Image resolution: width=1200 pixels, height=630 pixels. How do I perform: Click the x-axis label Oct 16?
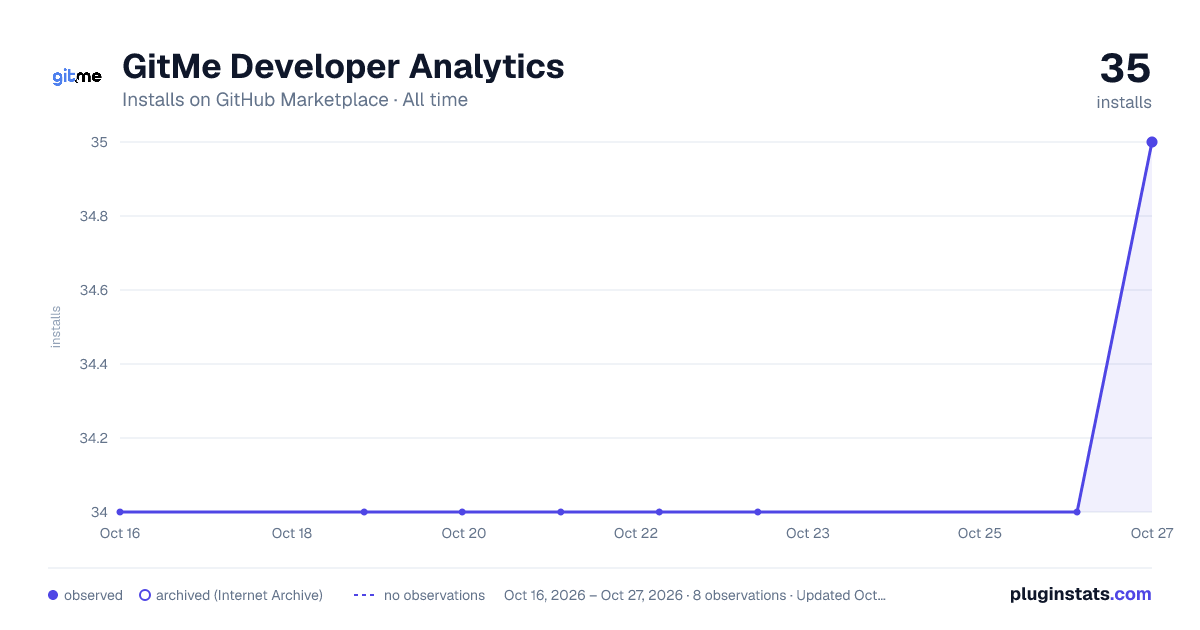120,533
